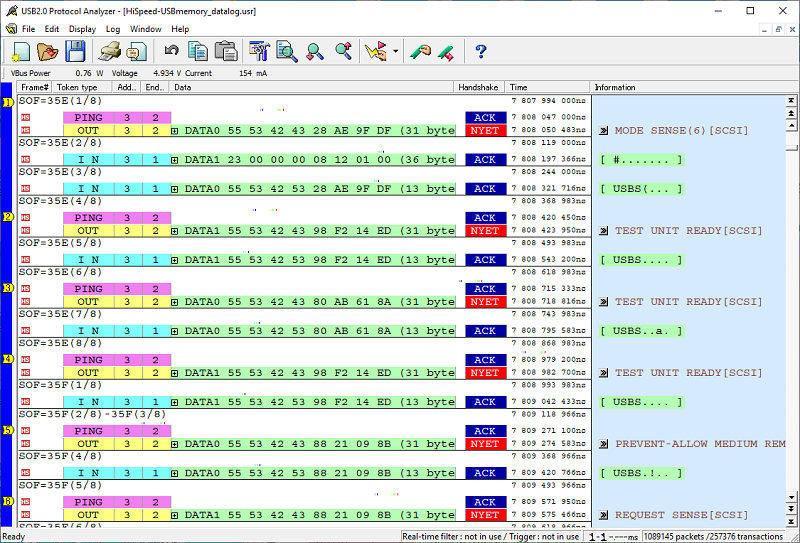The width and height of the screenshot is (800, 543).
Task: Open details arrow for TEST UNIT READY at bookmark 3
Action: [x=604, y=302]
